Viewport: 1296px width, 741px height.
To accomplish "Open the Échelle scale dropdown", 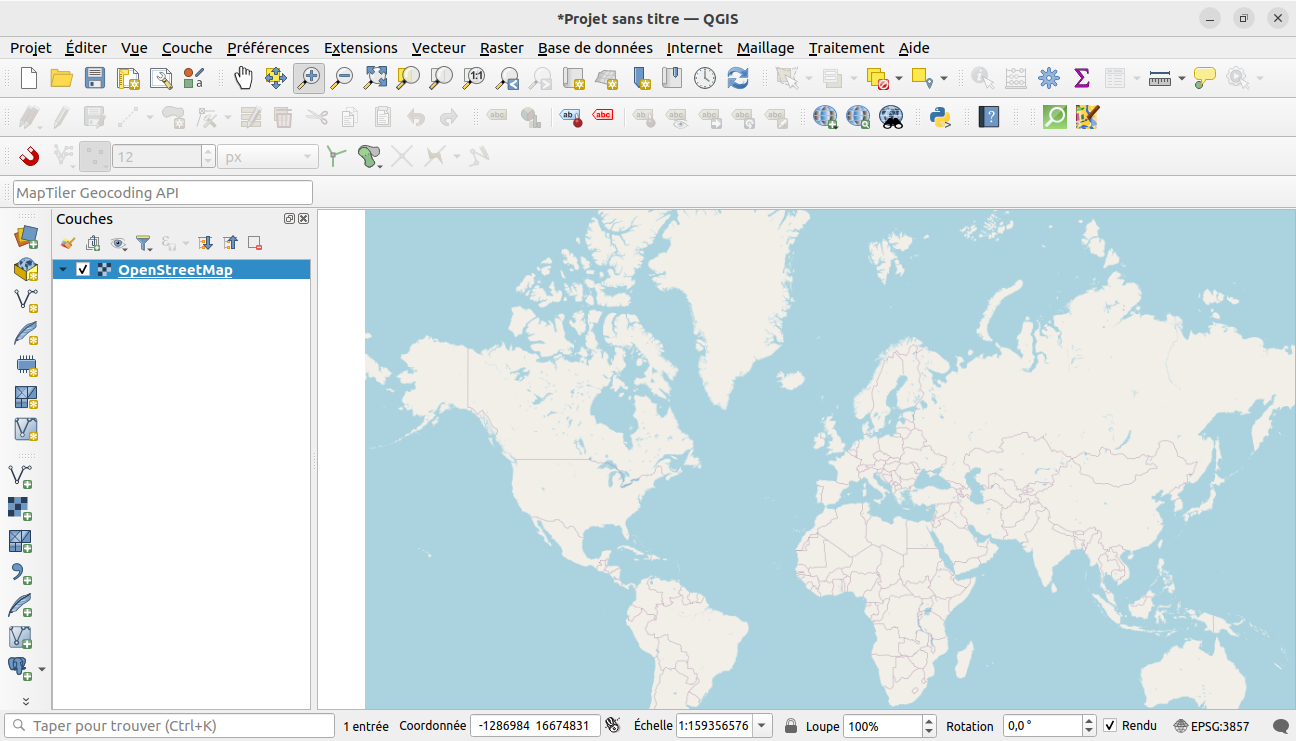I will (x=763, y=726).
